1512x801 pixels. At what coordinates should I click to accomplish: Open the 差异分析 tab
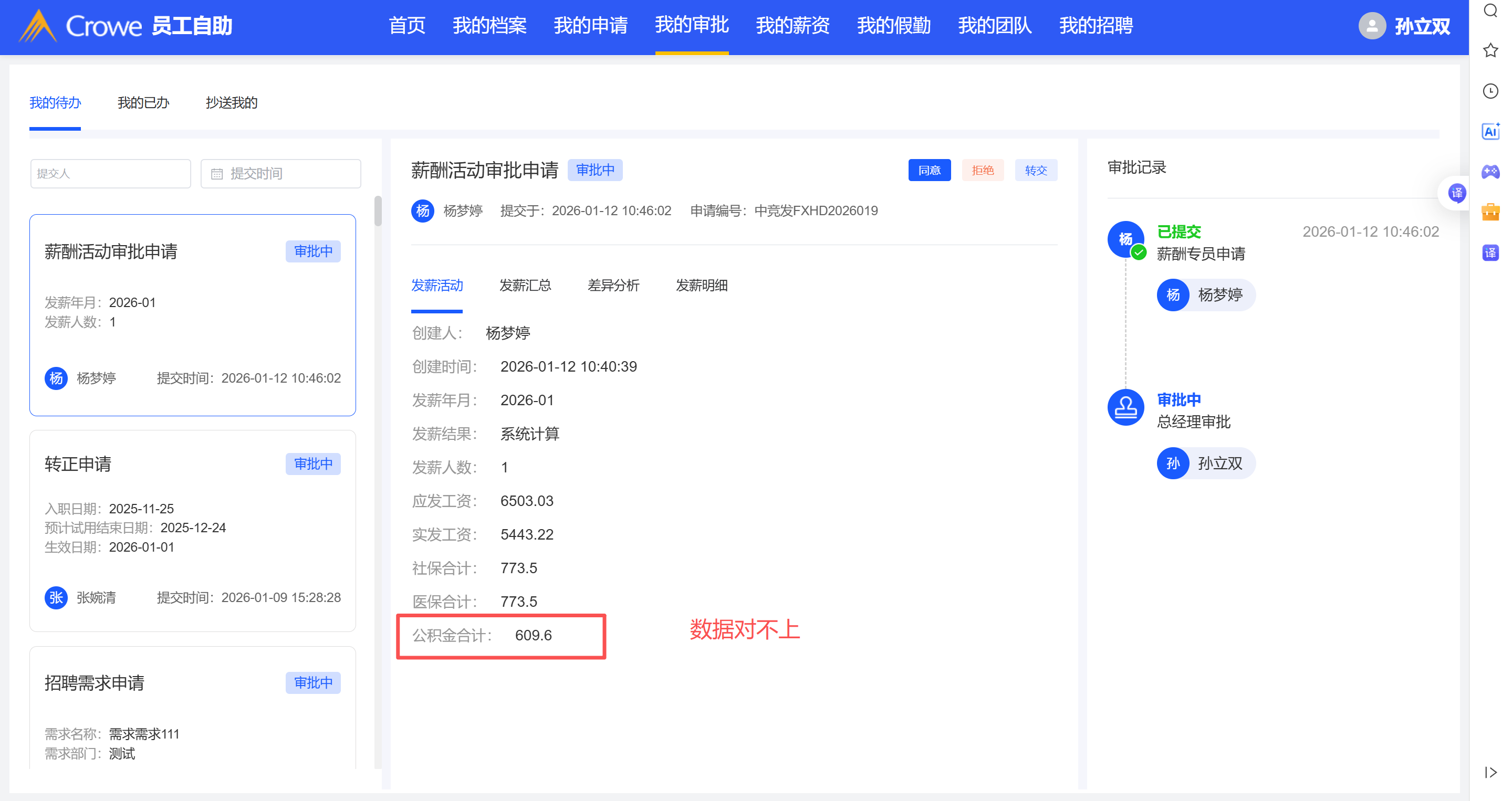pyautogui.click(x=613, y=286)
